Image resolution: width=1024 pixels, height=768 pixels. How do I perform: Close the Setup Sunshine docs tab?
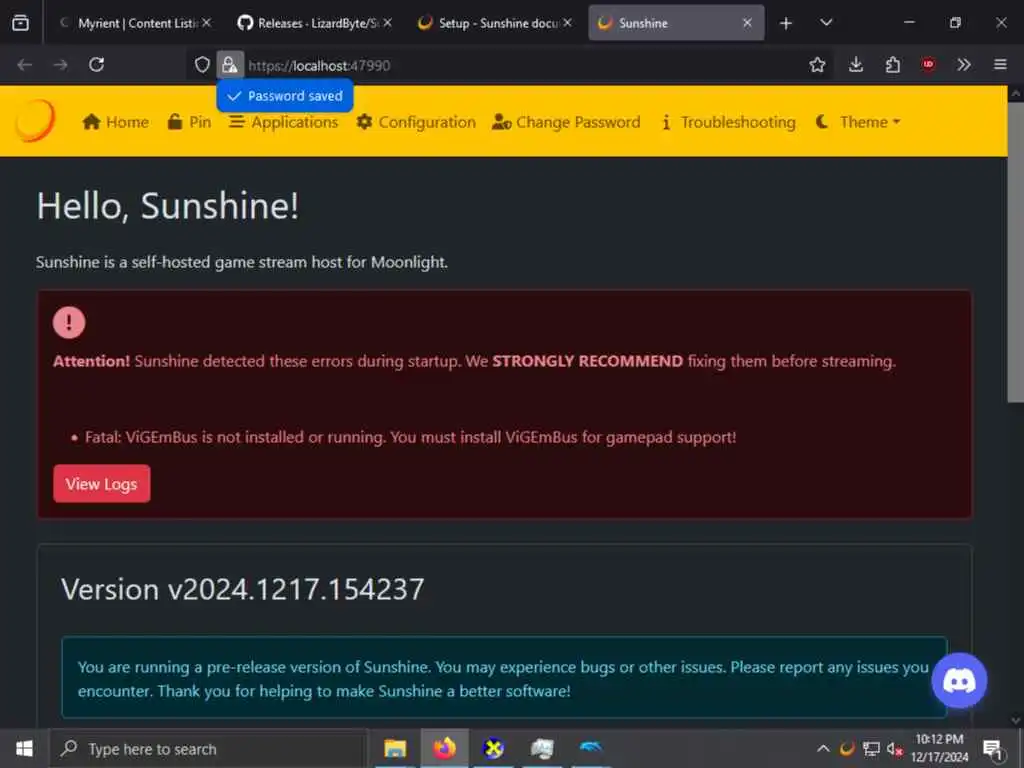pyautogui.click(x=568, y=23)
